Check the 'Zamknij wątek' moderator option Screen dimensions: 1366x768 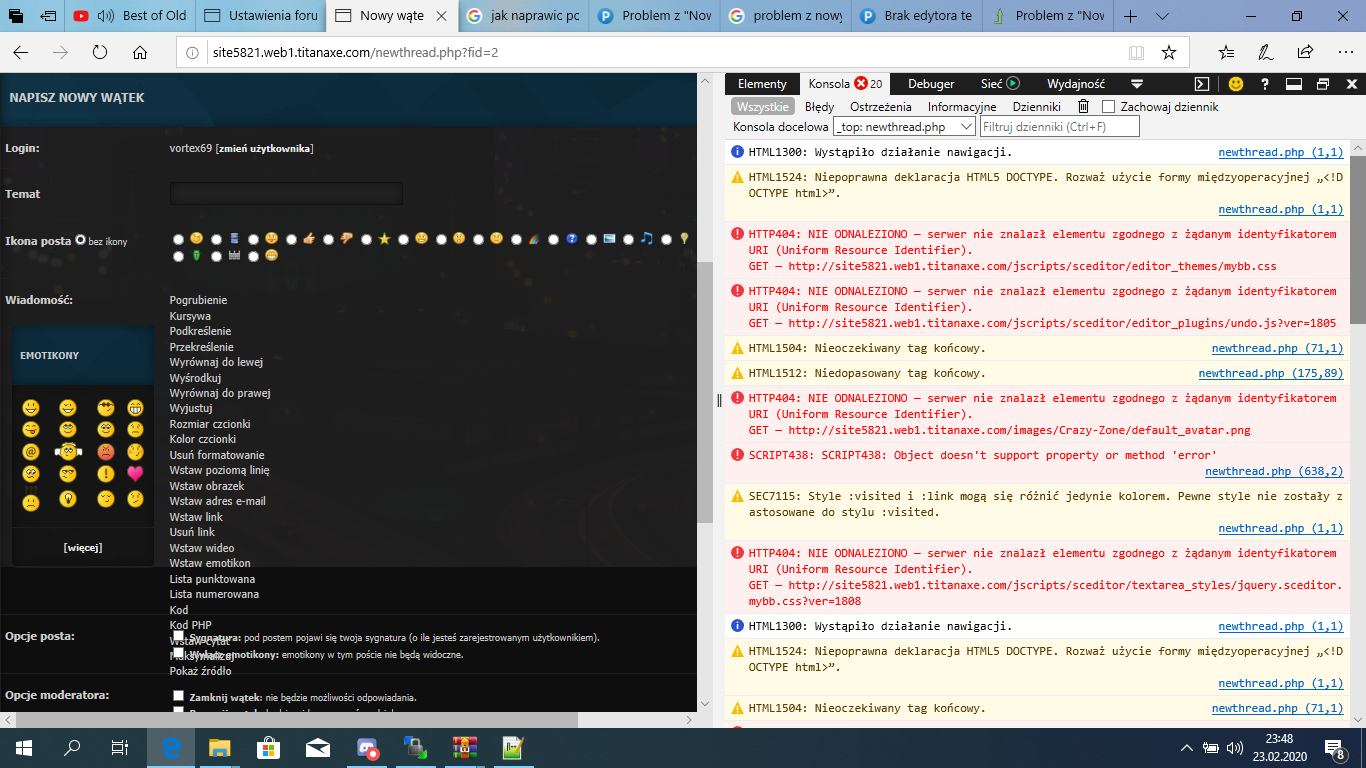tap(178, 696)
